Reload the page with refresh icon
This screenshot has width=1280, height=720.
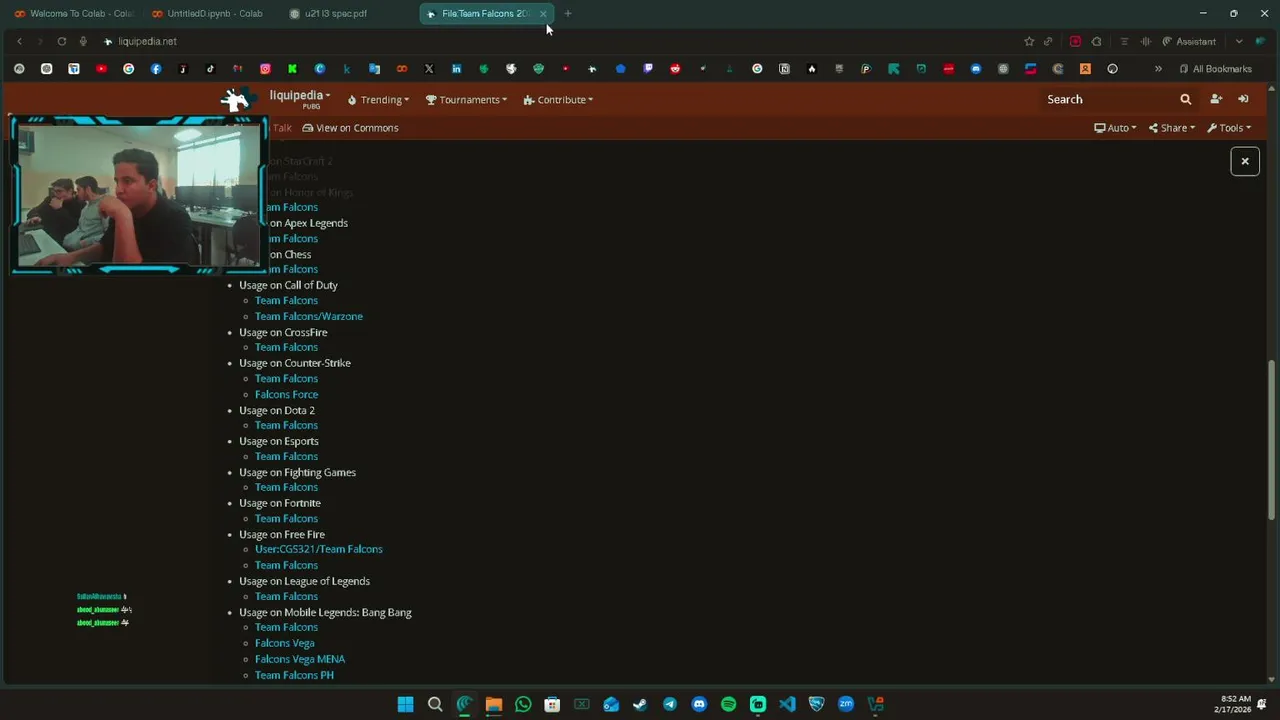[61, 41]
